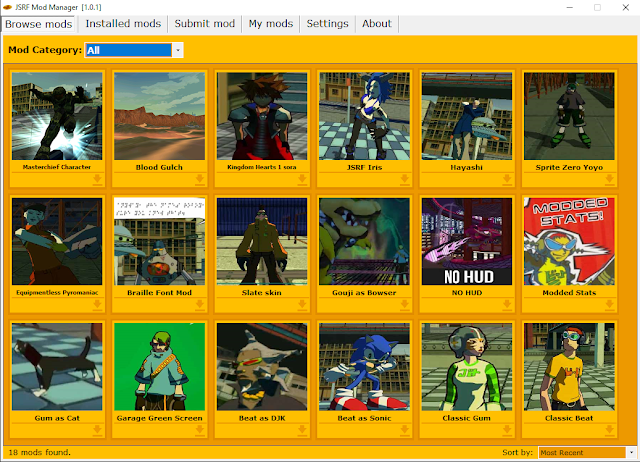Image resolution: width=640 pixels, height=462 pixels.
Task: Open the About tab
Action: point(377,24)
